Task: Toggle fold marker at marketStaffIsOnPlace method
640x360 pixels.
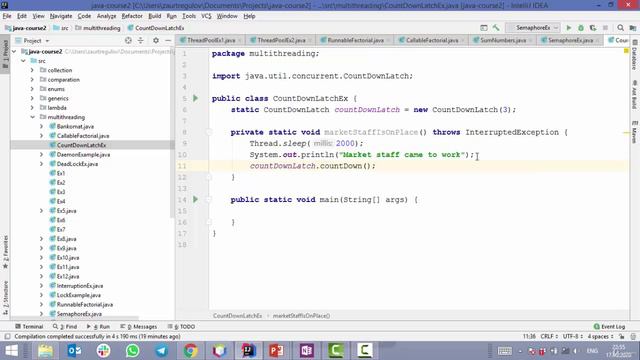Action: pyautogui.click(x=209, y=132)
